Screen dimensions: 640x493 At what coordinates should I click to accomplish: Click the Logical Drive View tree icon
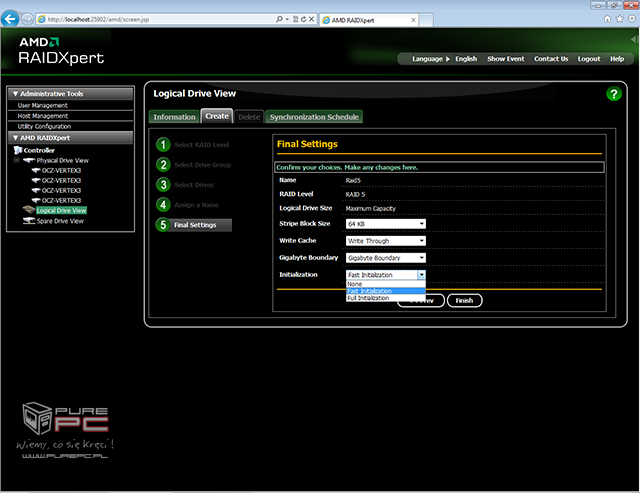[28, 211]
